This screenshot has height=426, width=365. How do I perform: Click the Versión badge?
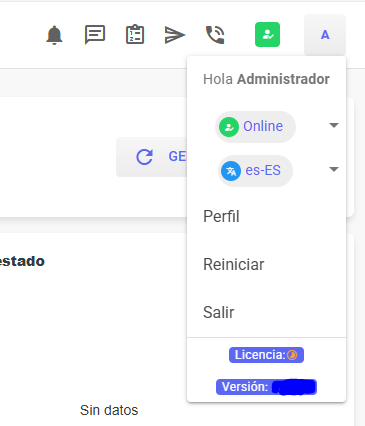tap(266, 387)
